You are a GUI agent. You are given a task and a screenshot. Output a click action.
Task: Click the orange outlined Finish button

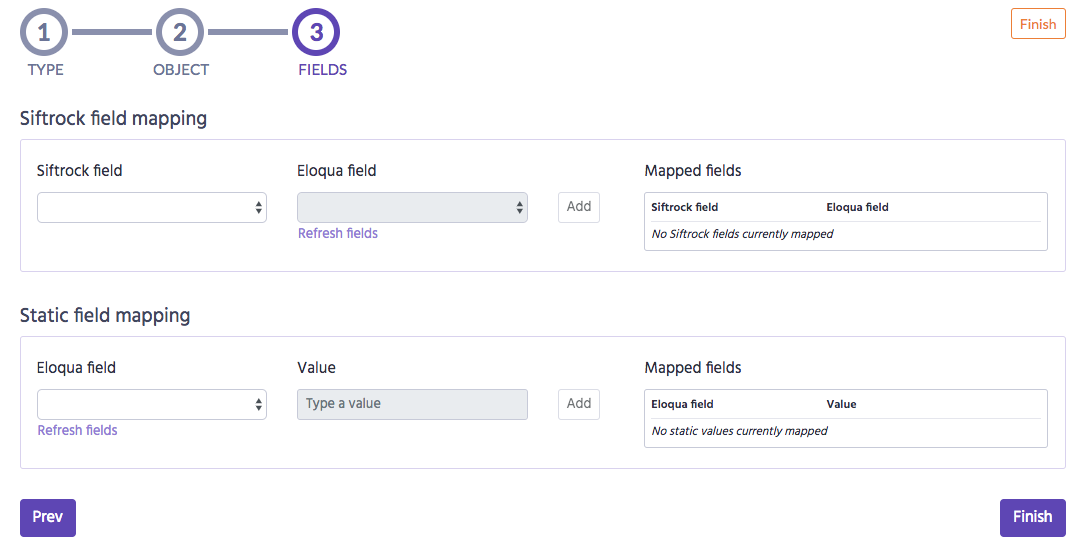pyautogui.click(x=1038, y=24)
